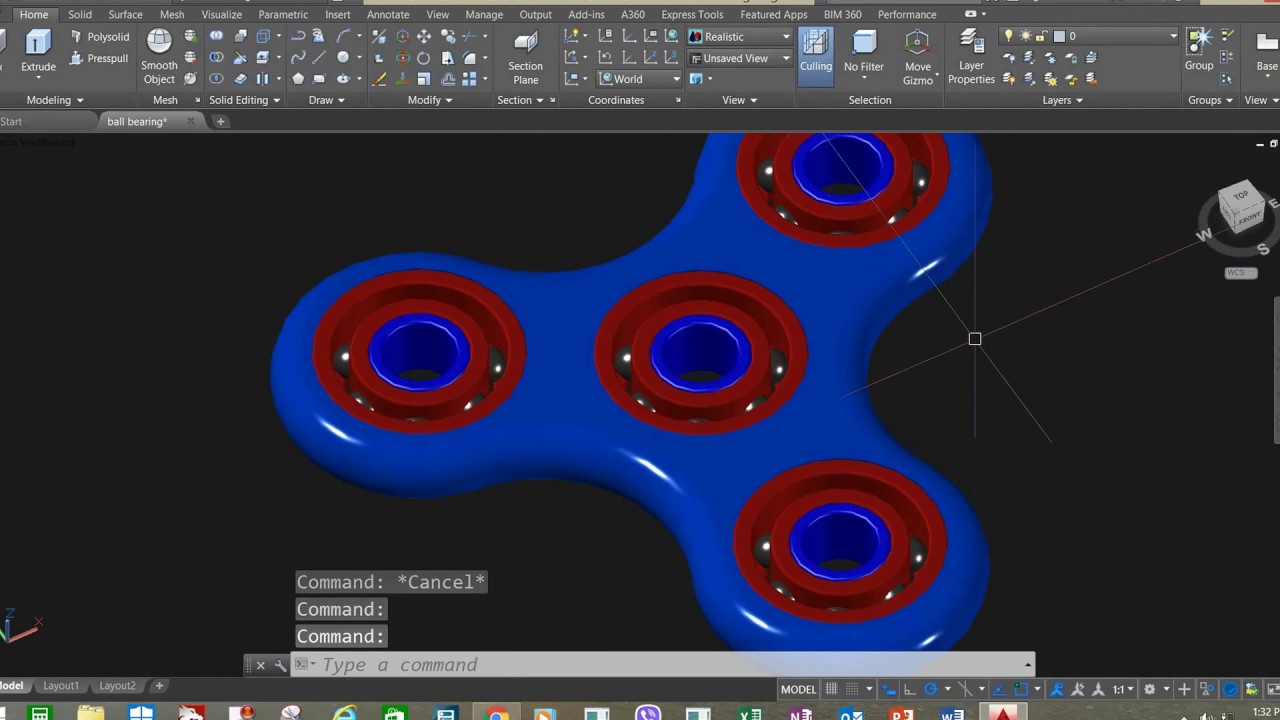Switch to the Solid ribbon tab
Image resolution: width=1280 pixels, height=720 pixels.
point(80,14)
